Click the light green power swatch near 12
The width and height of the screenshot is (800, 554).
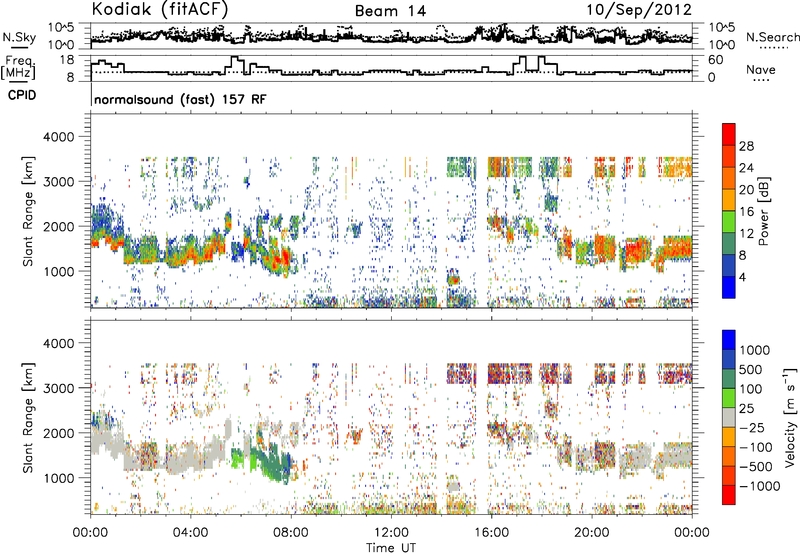(729, 221)
